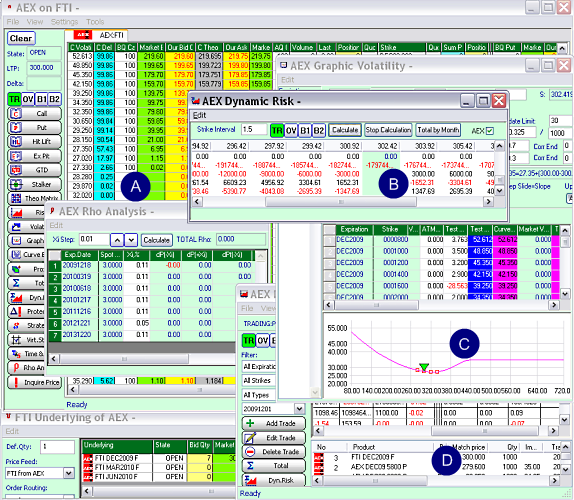This screenshot has width=574, height=500.
Task: Open the Protection (delta) tool in sidebar
Action: click(x=26, y=311)
